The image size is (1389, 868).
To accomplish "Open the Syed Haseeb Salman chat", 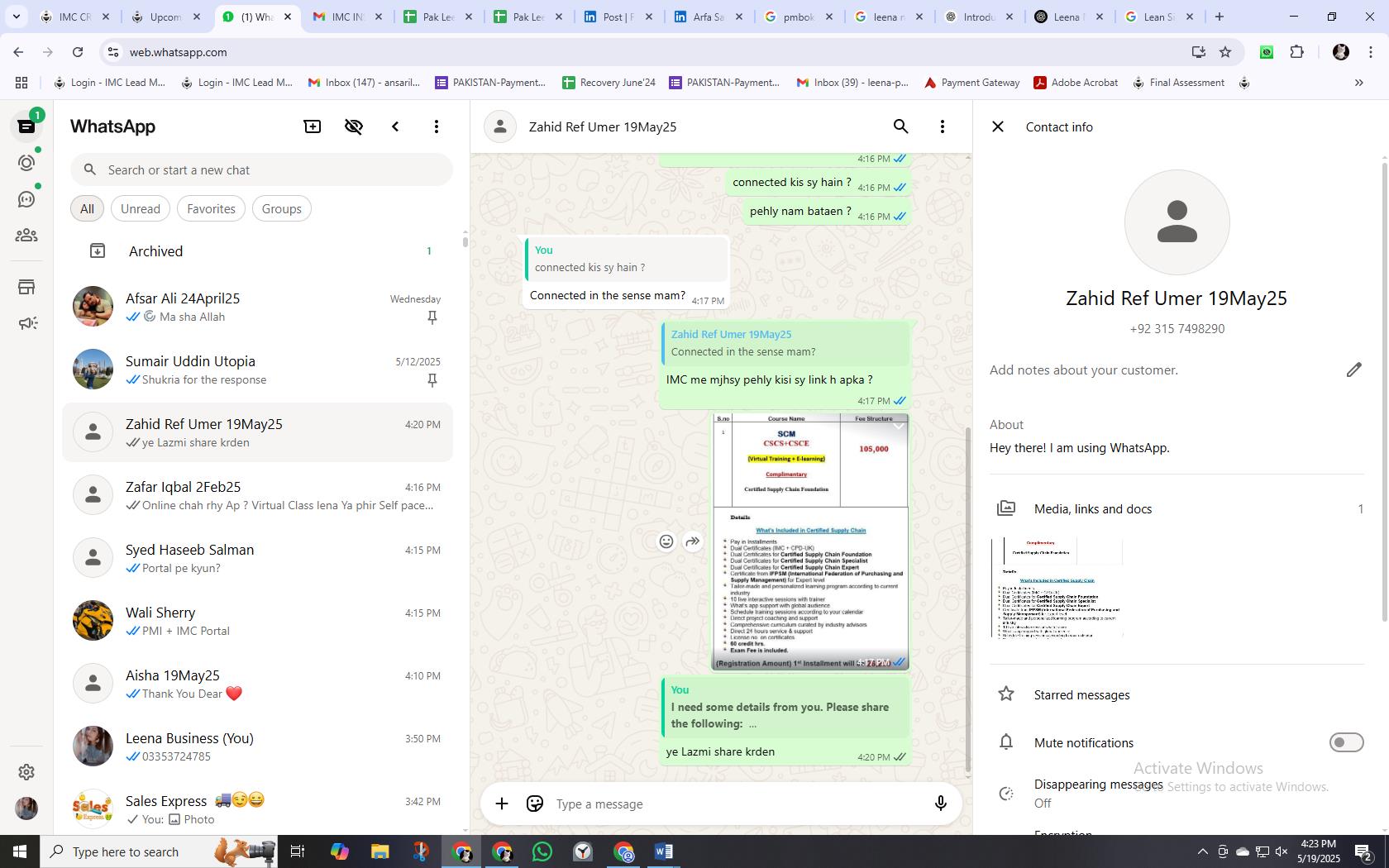I will (x=258, y=558).
